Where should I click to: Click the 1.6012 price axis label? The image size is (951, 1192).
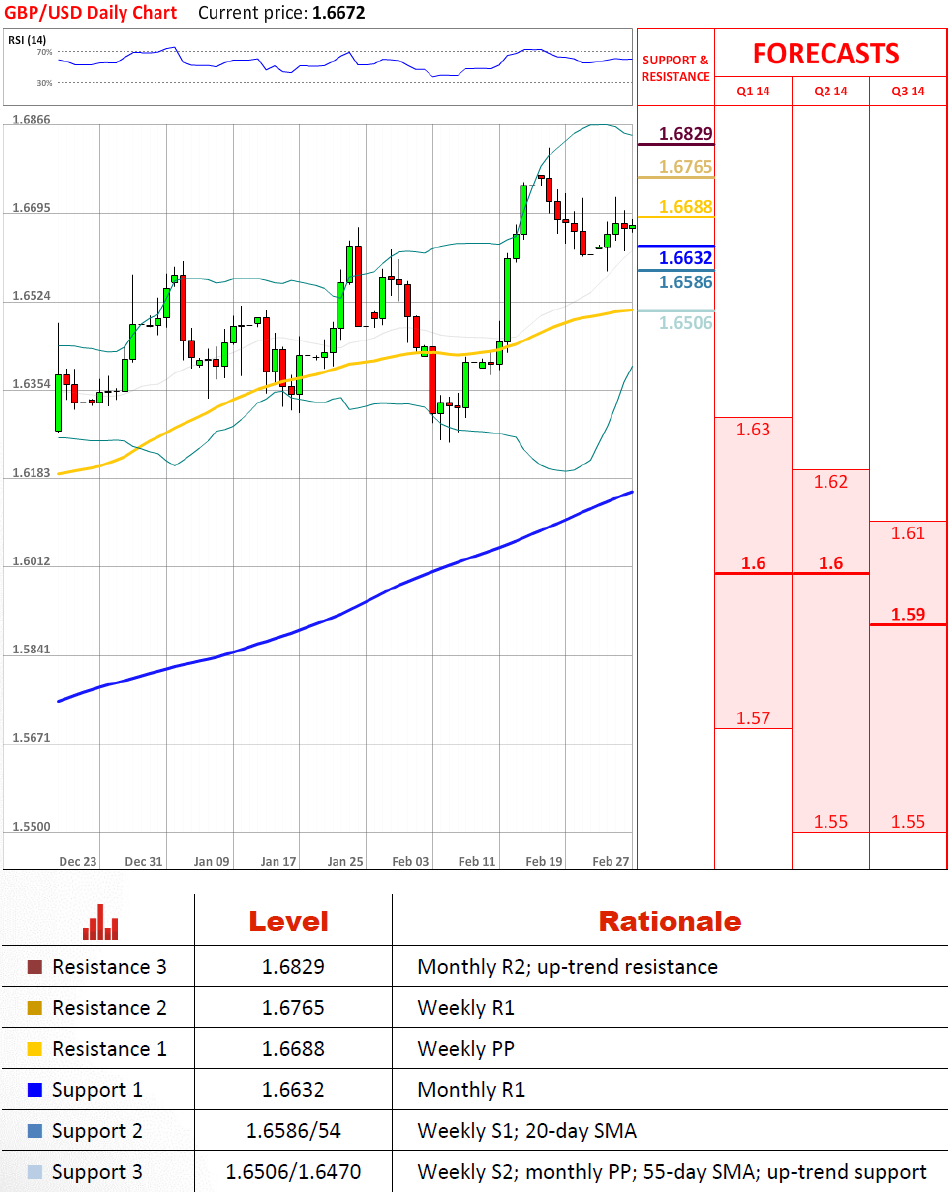pos(31,561)
